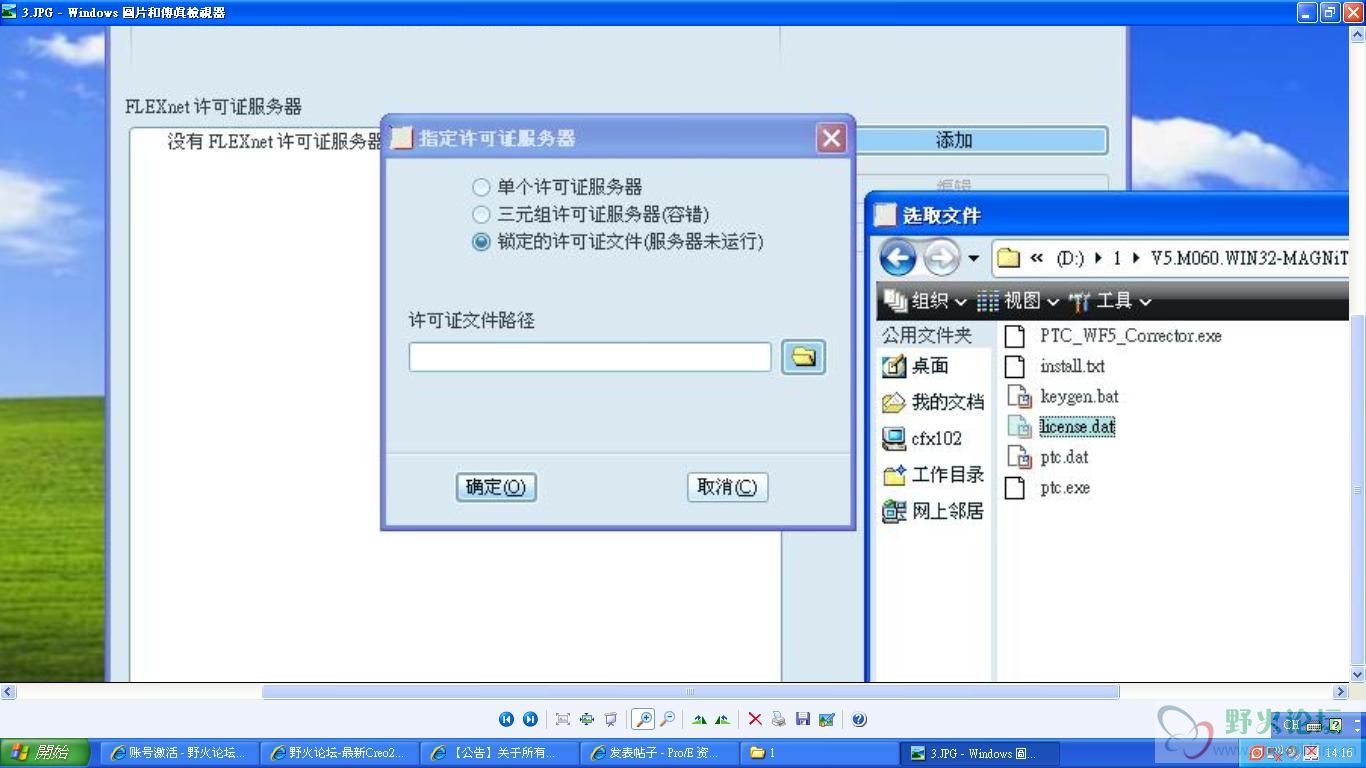This screenshot has height=768, width=1366.
Task: Select cfx102 computer in the sidebar
Action: pos(922,438)
